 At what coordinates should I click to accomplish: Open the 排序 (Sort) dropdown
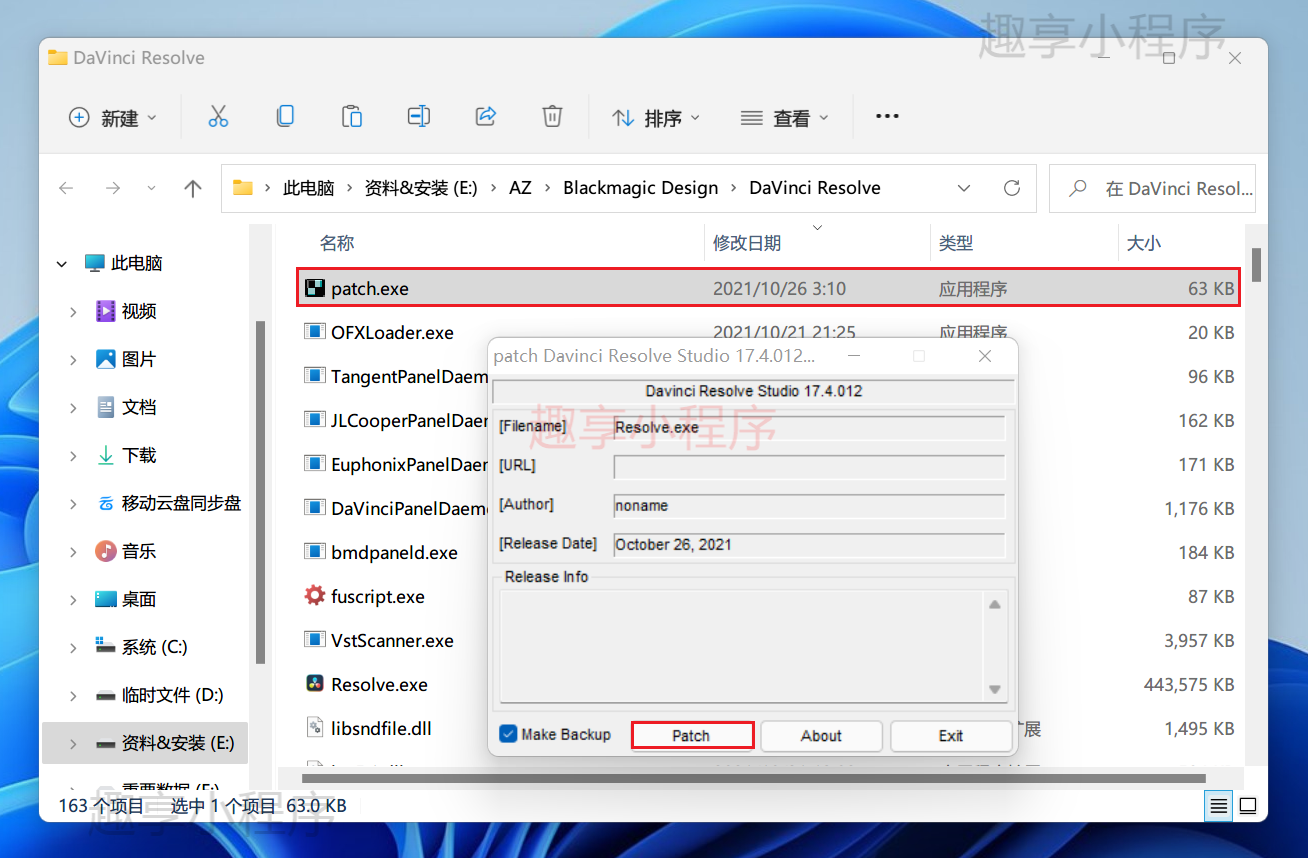coord(656,118)
